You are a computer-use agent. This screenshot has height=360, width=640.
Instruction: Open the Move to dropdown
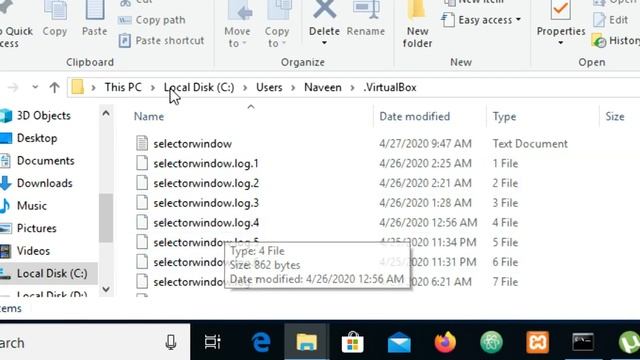[x=237, y=24]
